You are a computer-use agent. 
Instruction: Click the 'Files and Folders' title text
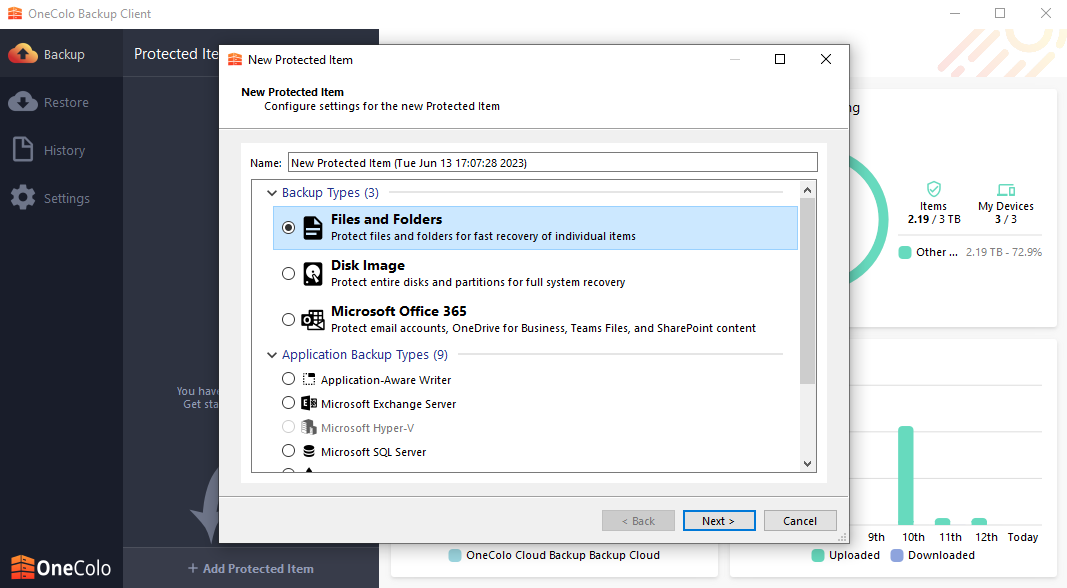click(387, 219)
